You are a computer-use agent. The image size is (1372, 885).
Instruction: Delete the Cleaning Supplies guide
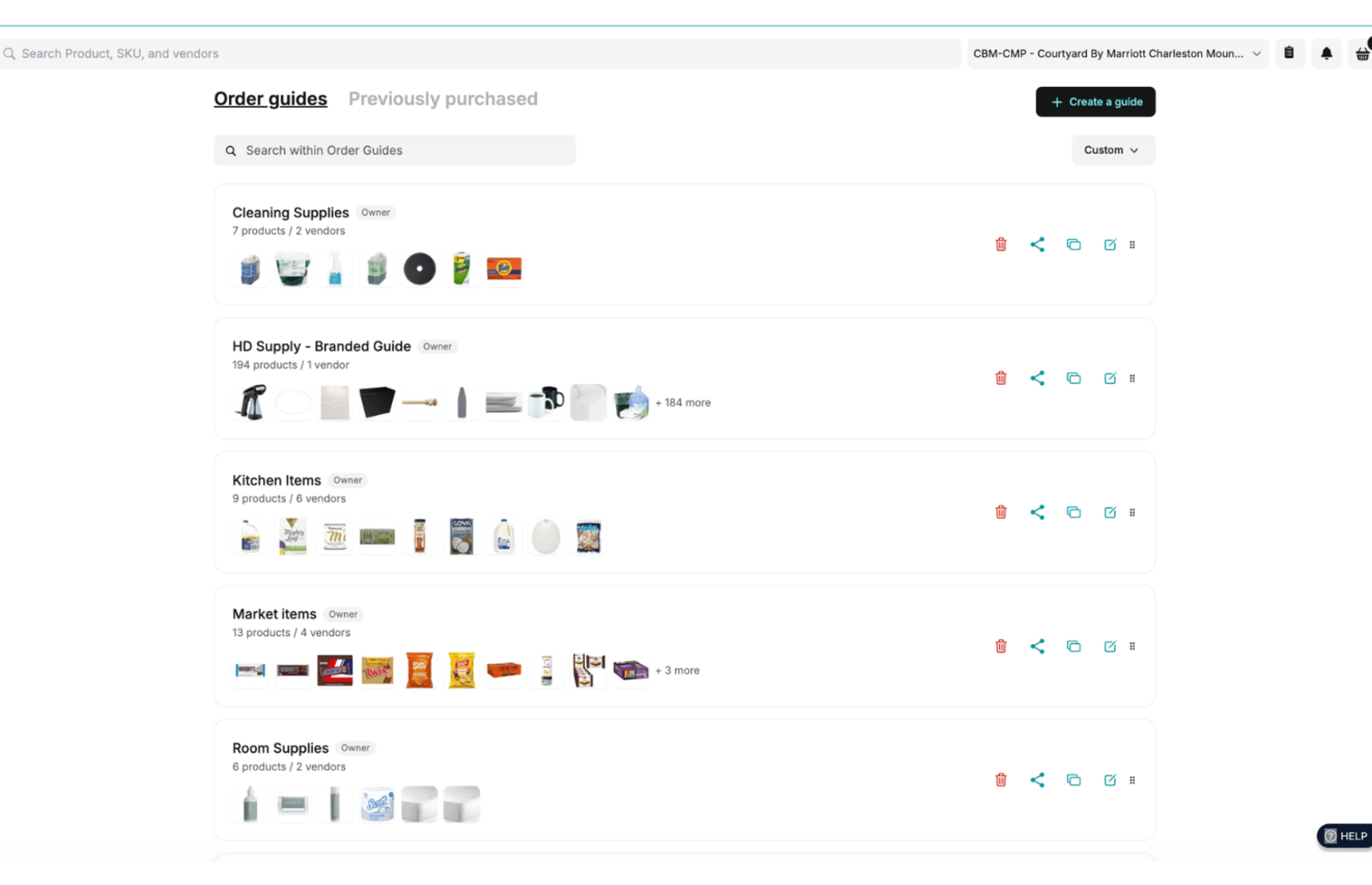coord(1001,244)
